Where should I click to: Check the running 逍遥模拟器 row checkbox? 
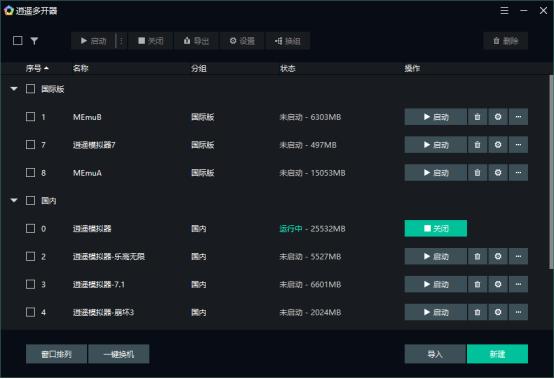coord(30,229)
